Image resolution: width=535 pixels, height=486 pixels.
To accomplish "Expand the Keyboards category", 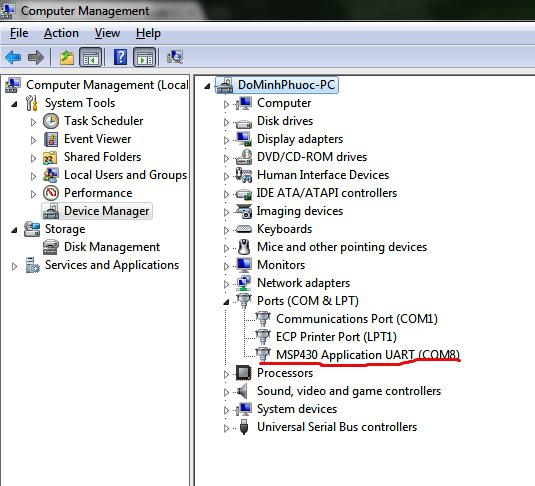I will tap(226, 230).
